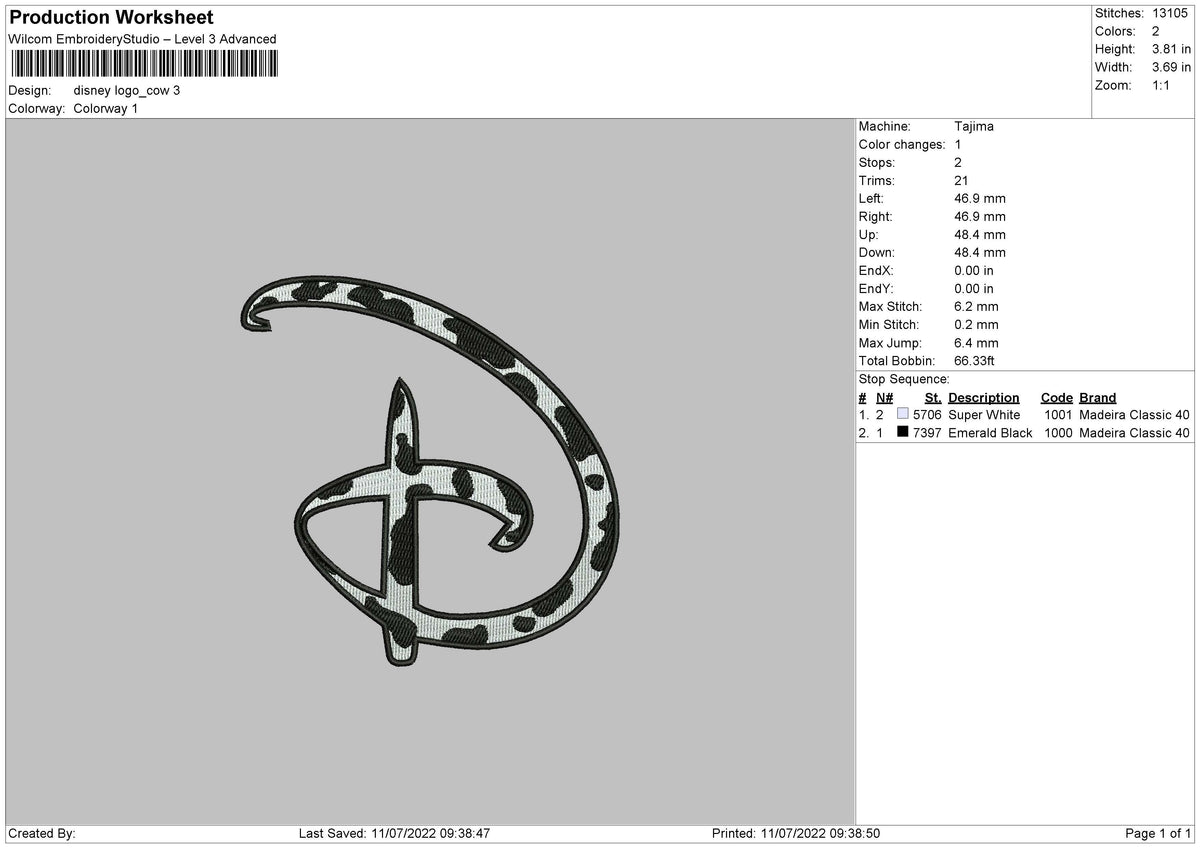Click the Description column header
The width and height of the screenshot is (1200, 848).
984,398
